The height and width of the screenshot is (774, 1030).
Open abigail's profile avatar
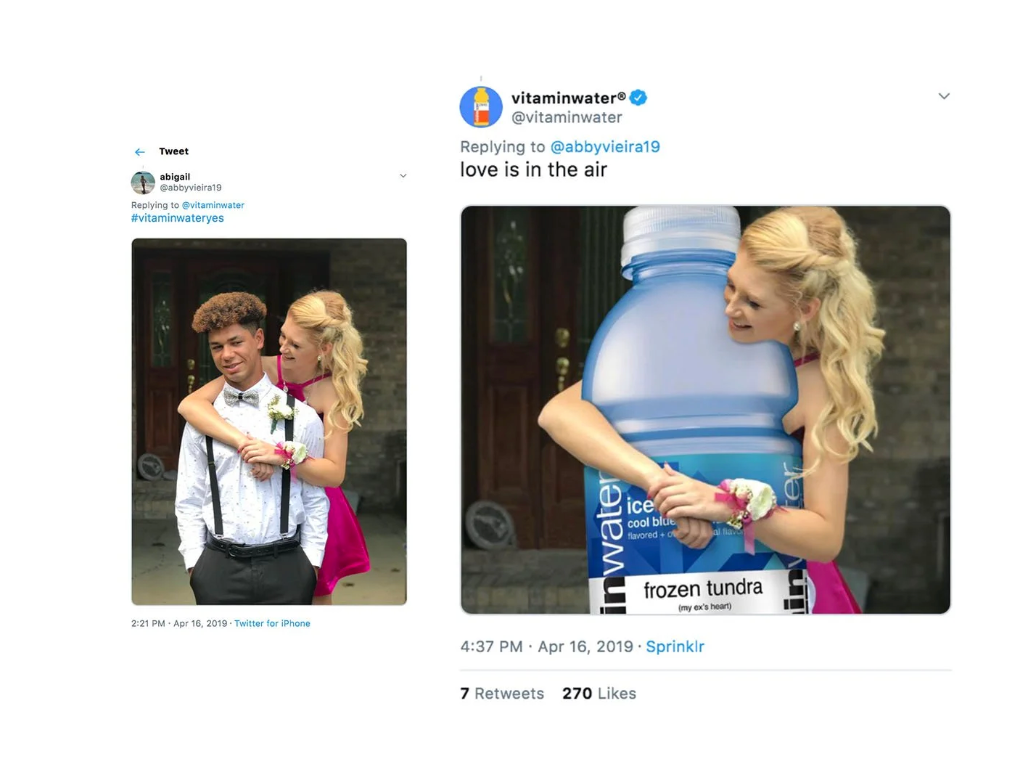coord(143,183)
